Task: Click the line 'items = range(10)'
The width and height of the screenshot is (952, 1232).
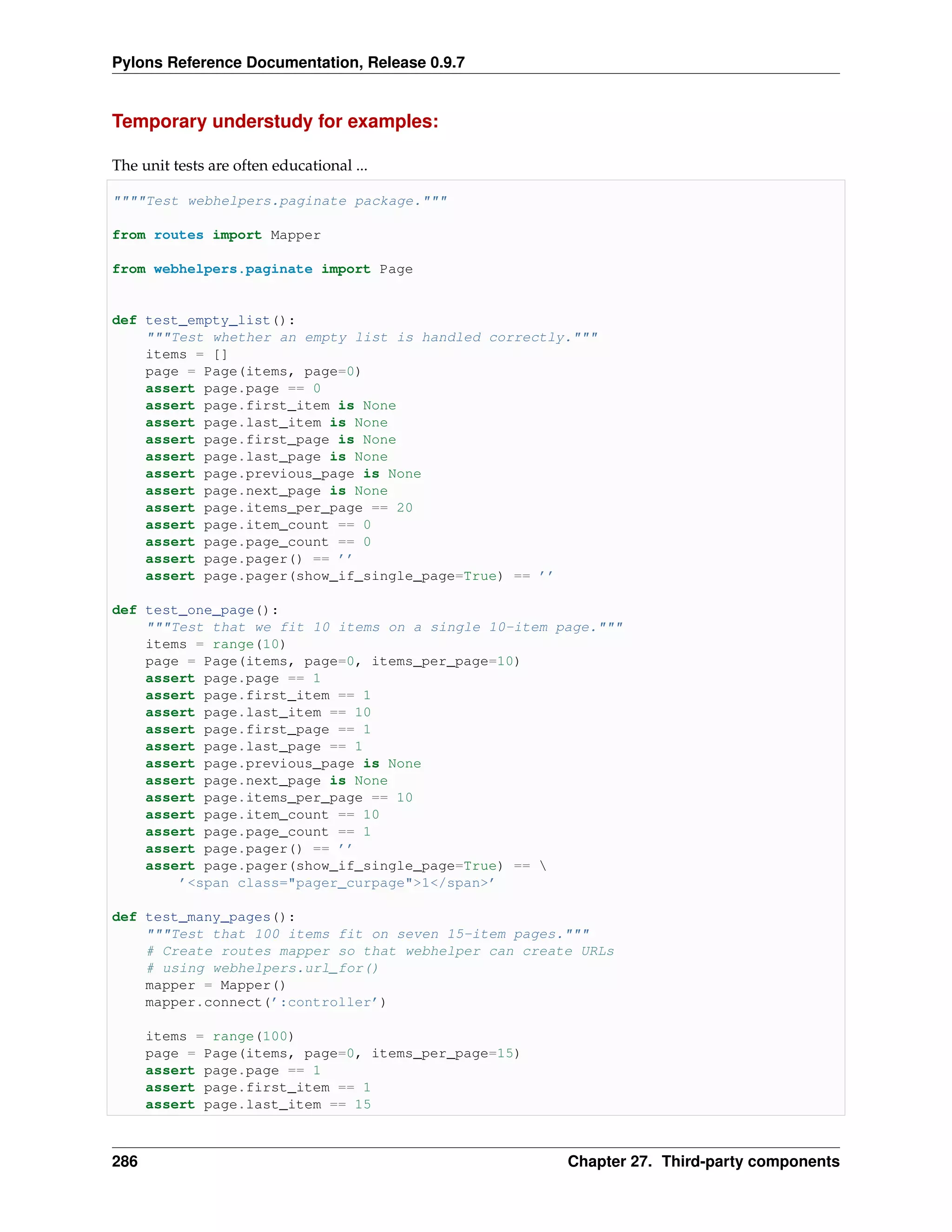Action: click(216, 644)
